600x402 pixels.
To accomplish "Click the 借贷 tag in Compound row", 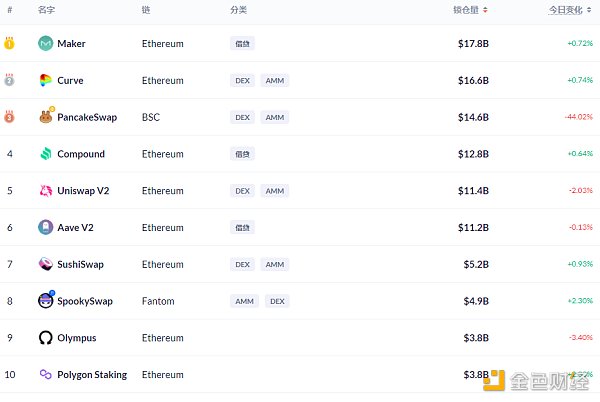I will [x=242, y=154].
